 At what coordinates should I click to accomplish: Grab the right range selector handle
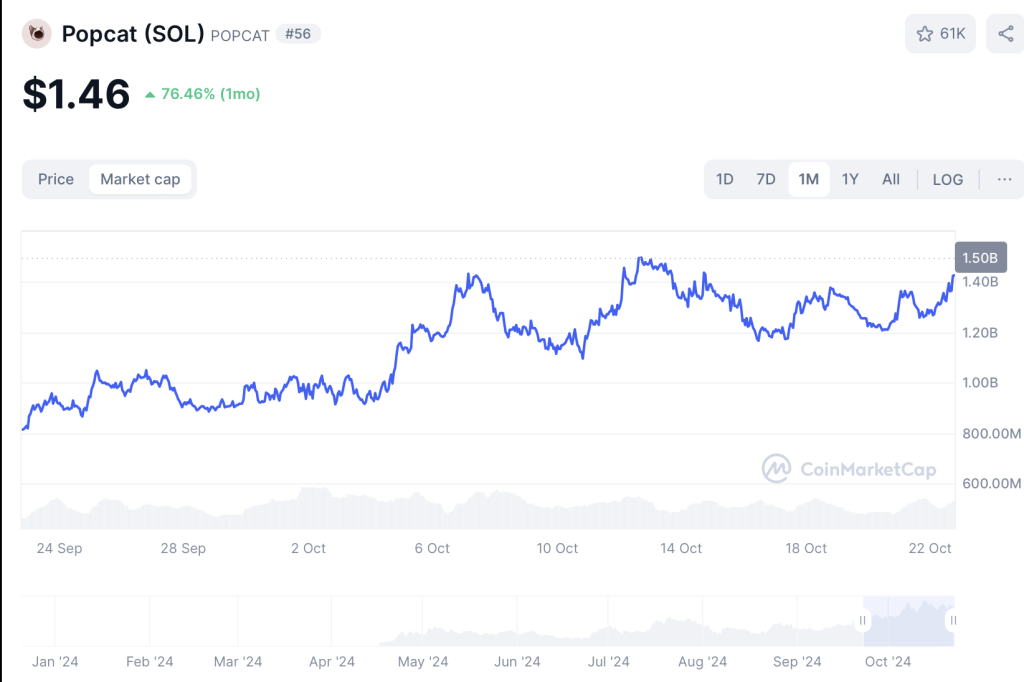953,621
